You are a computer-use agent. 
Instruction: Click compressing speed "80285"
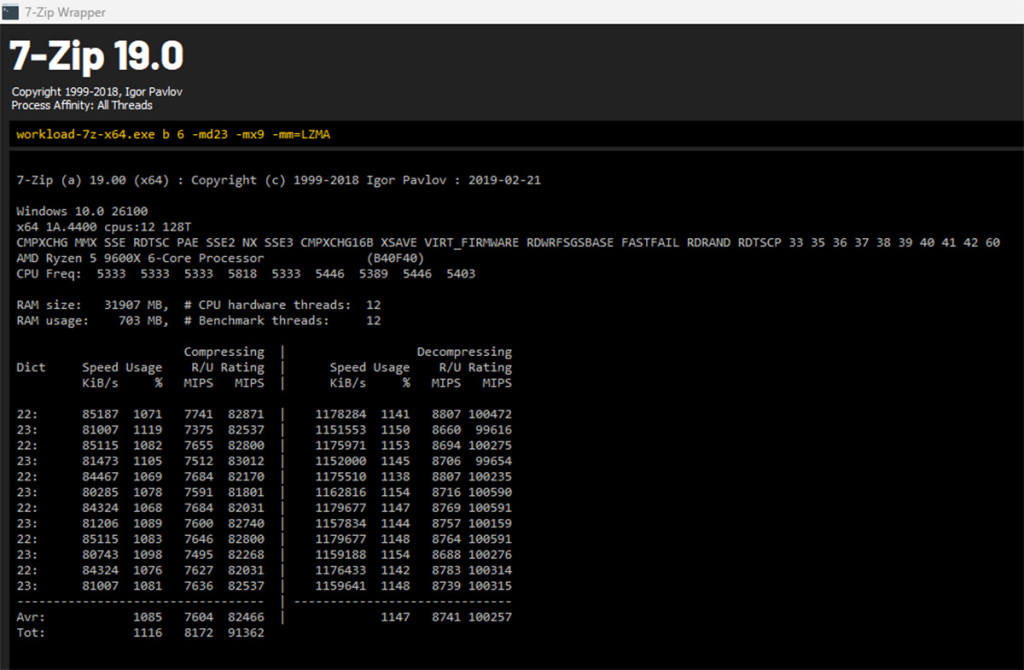click(x=101, y=492)
